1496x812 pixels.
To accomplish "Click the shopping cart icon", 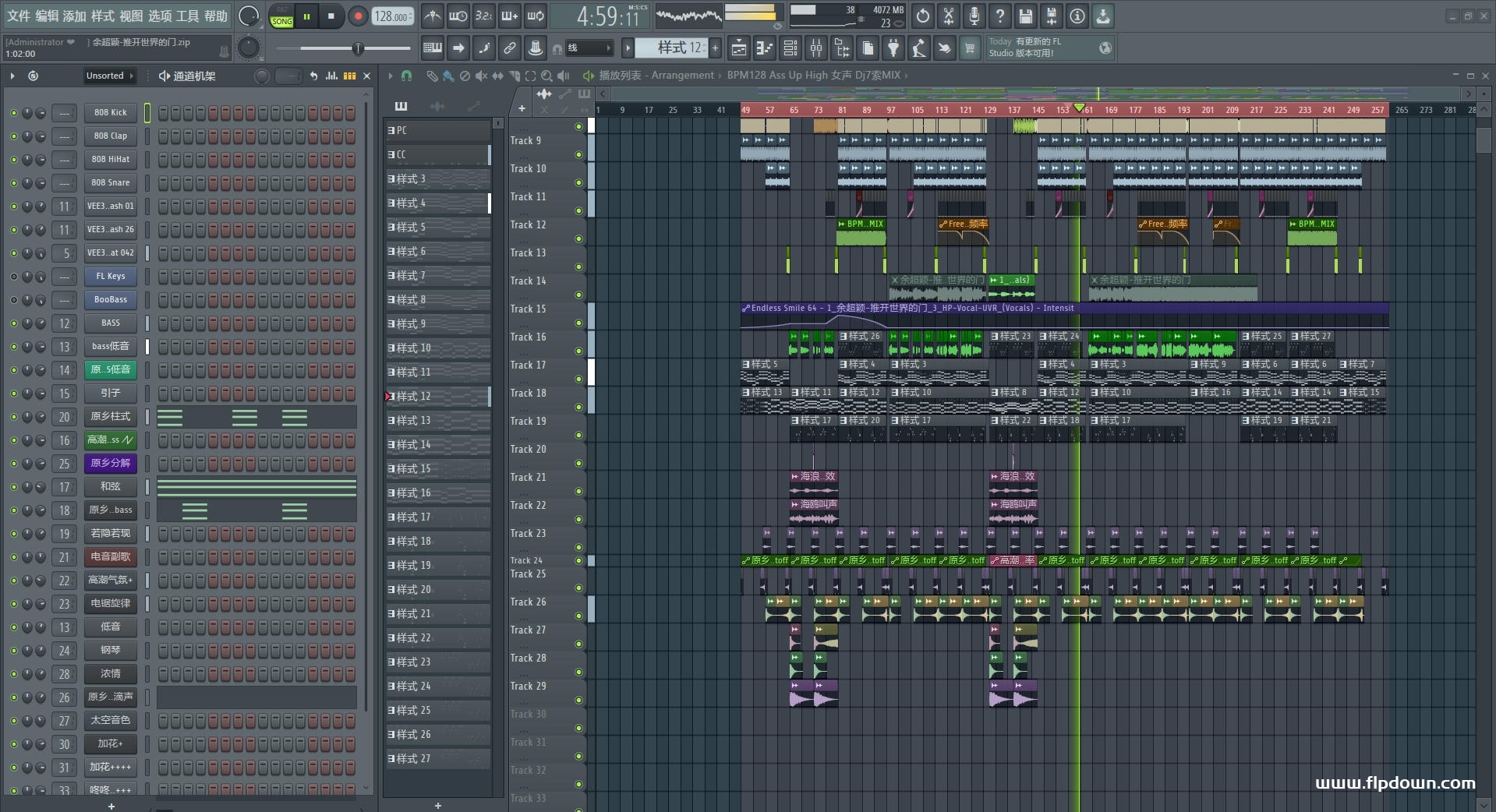I will click(x=969, y=48).
